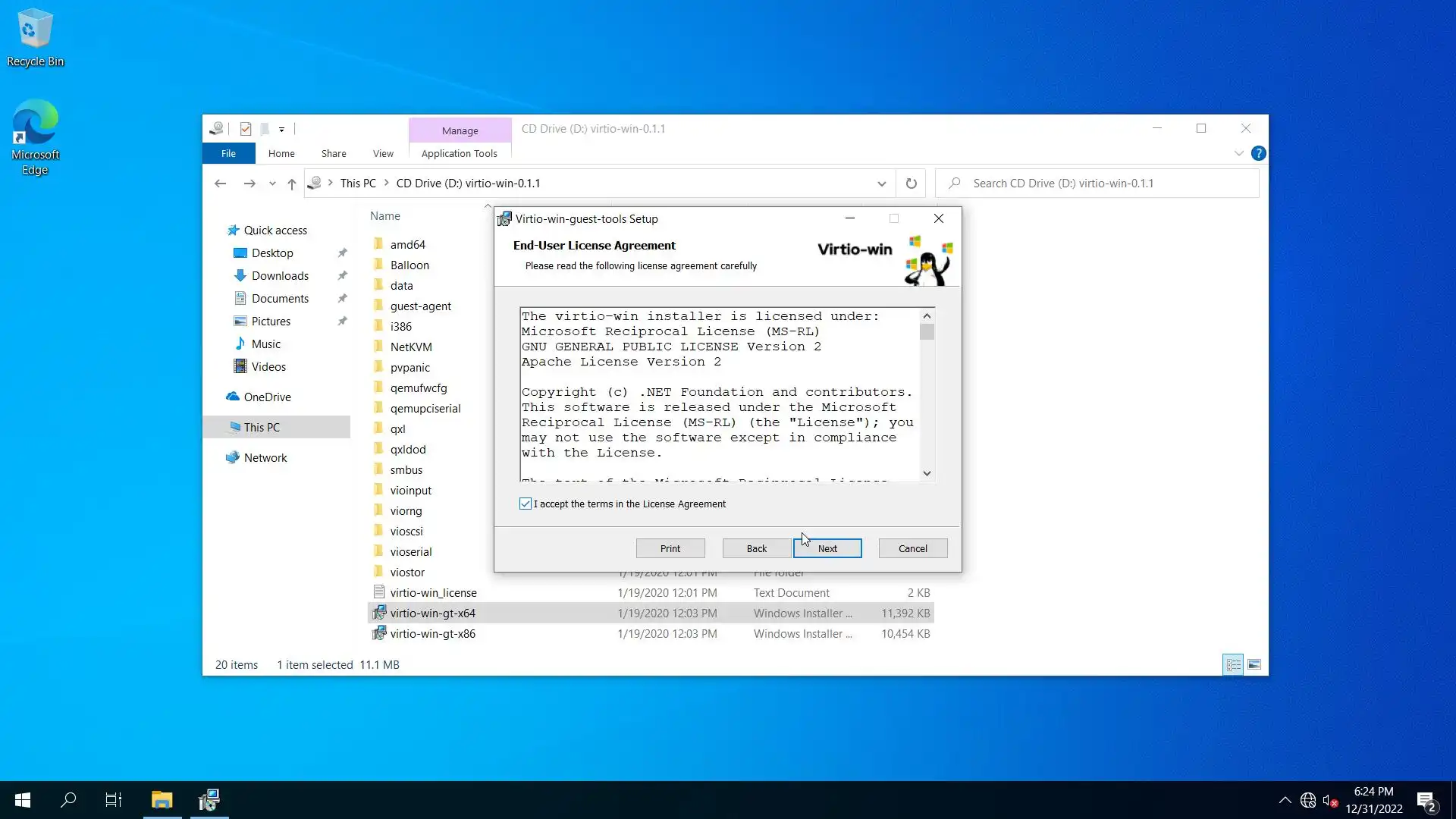Select details view icon in status bar
The height and width of the screenshot is (819, 1456).
click(1233, 665)
